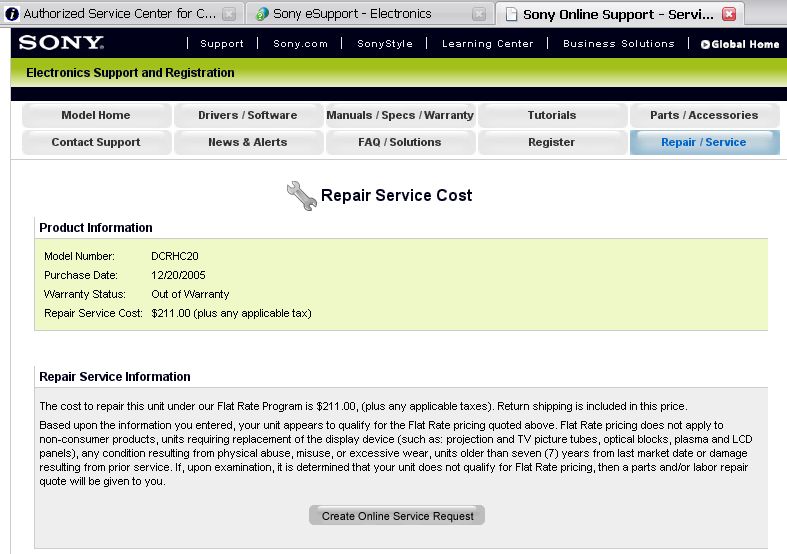Open the Learning Center link

[x=487, y=44]
